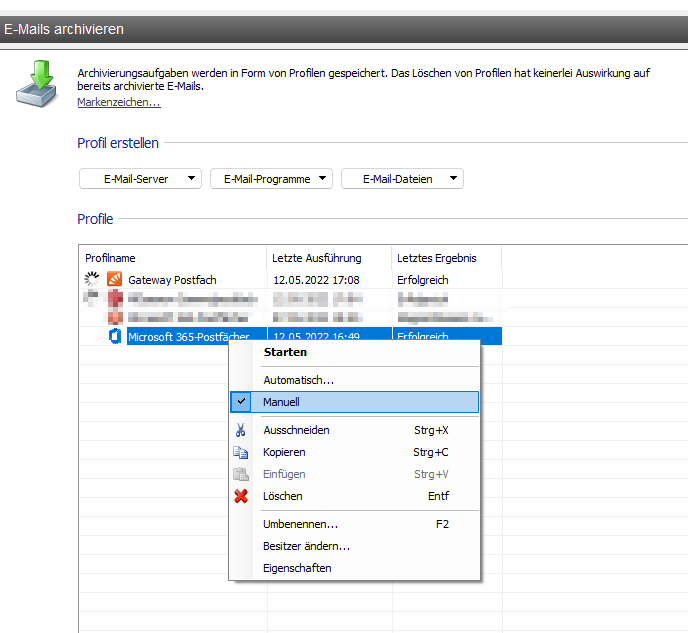The height and width of the screenshot is (633, 688).
Task: Open the E-Mail-Dateien dropdown
Action: click(402, 179)
